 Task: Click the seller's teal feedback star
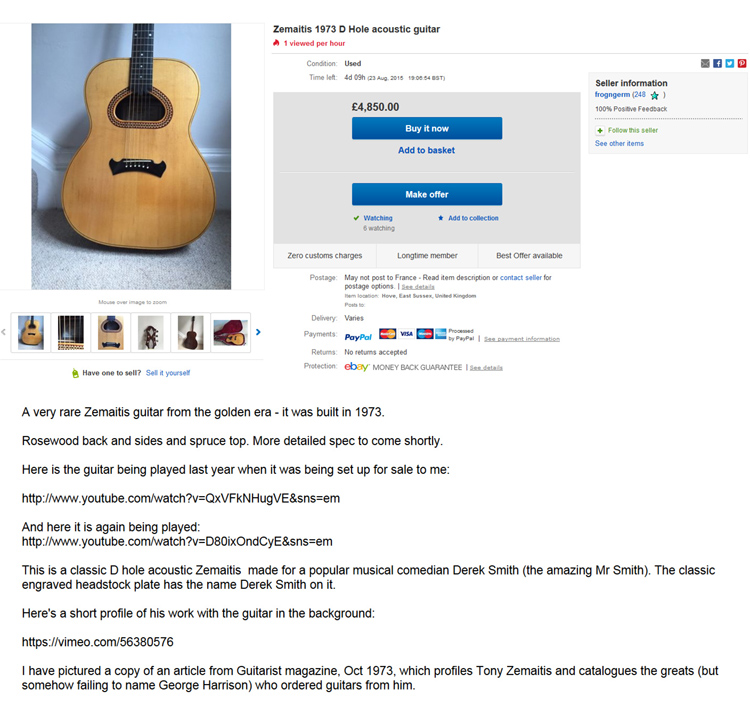click(655, 96)
